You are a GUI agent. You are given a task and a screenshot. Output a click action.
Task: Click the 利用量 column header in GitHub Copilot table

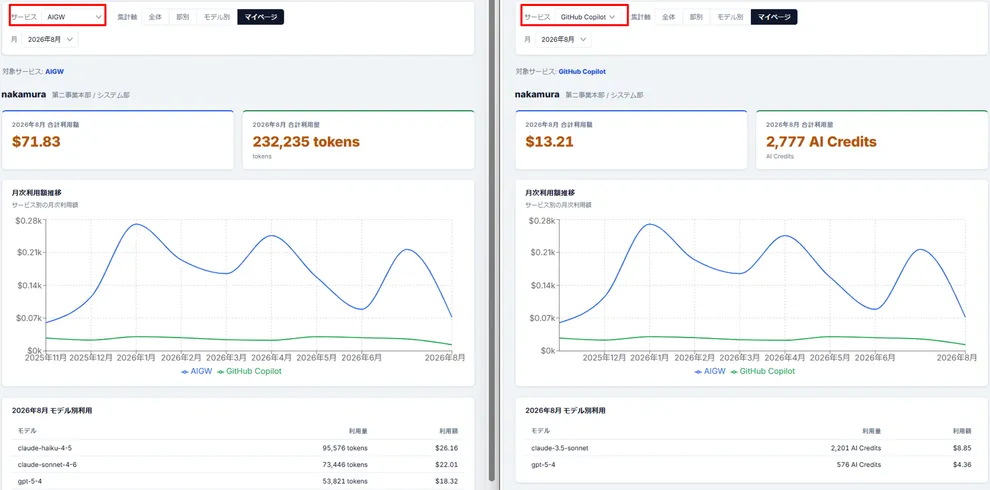pos(871,431)
